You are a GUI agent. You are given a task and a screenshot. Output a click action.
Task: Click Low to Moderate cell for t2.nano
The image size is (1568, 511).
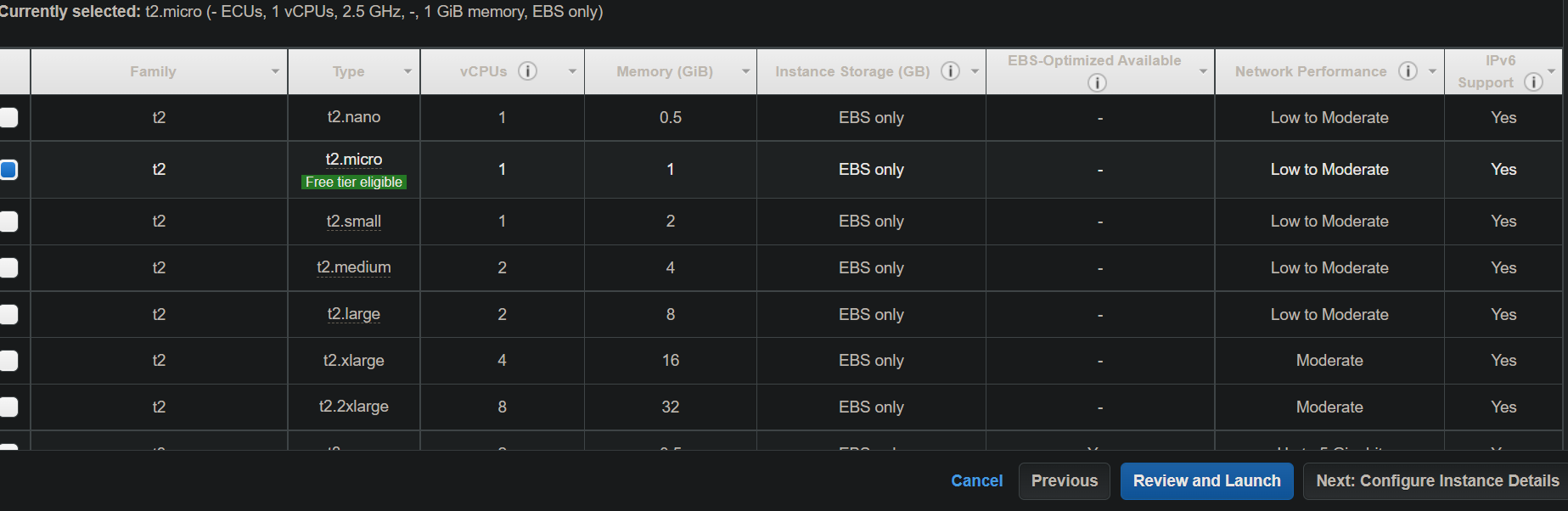point(1329,117)
